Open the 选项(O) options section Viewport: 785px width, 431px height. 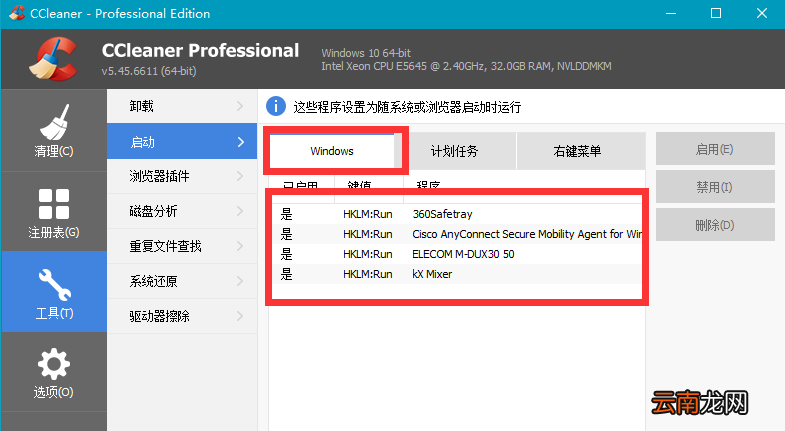54,372
